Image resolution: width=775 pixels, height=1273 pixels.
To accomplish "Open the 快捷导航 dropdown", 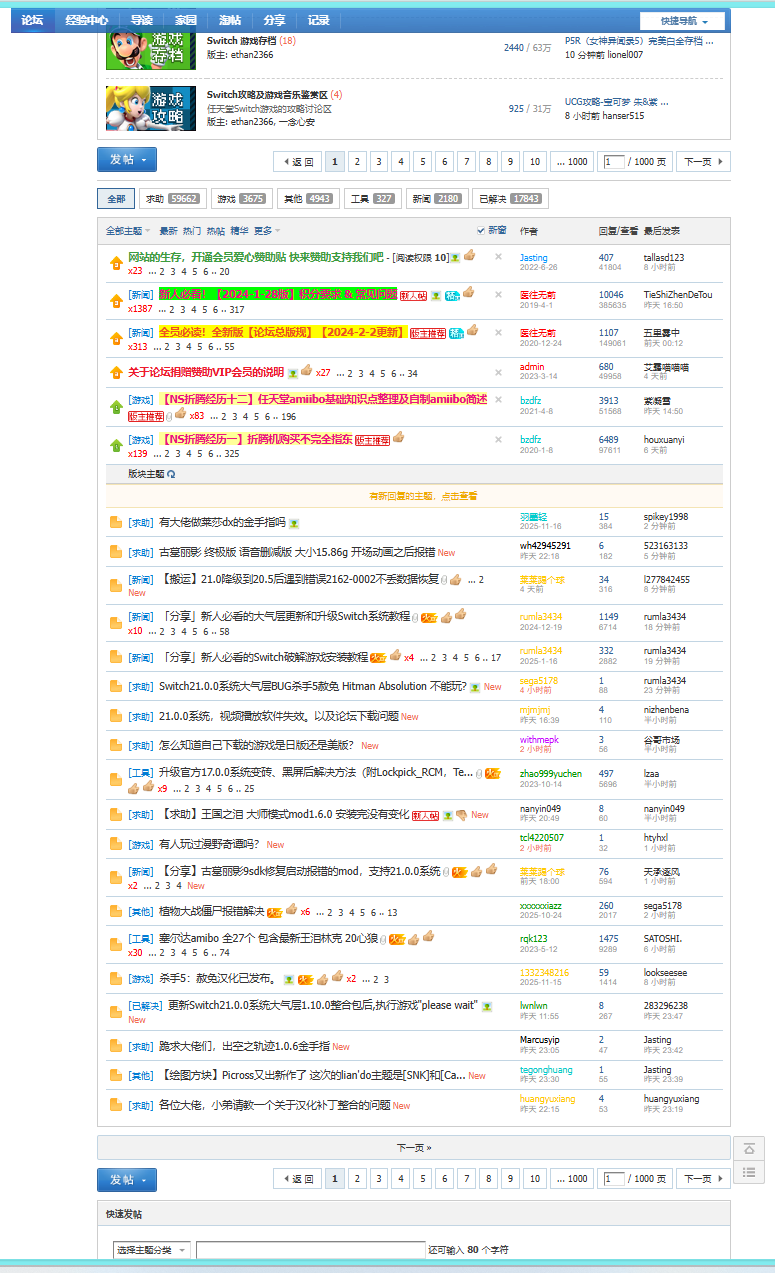I will 682,21.
